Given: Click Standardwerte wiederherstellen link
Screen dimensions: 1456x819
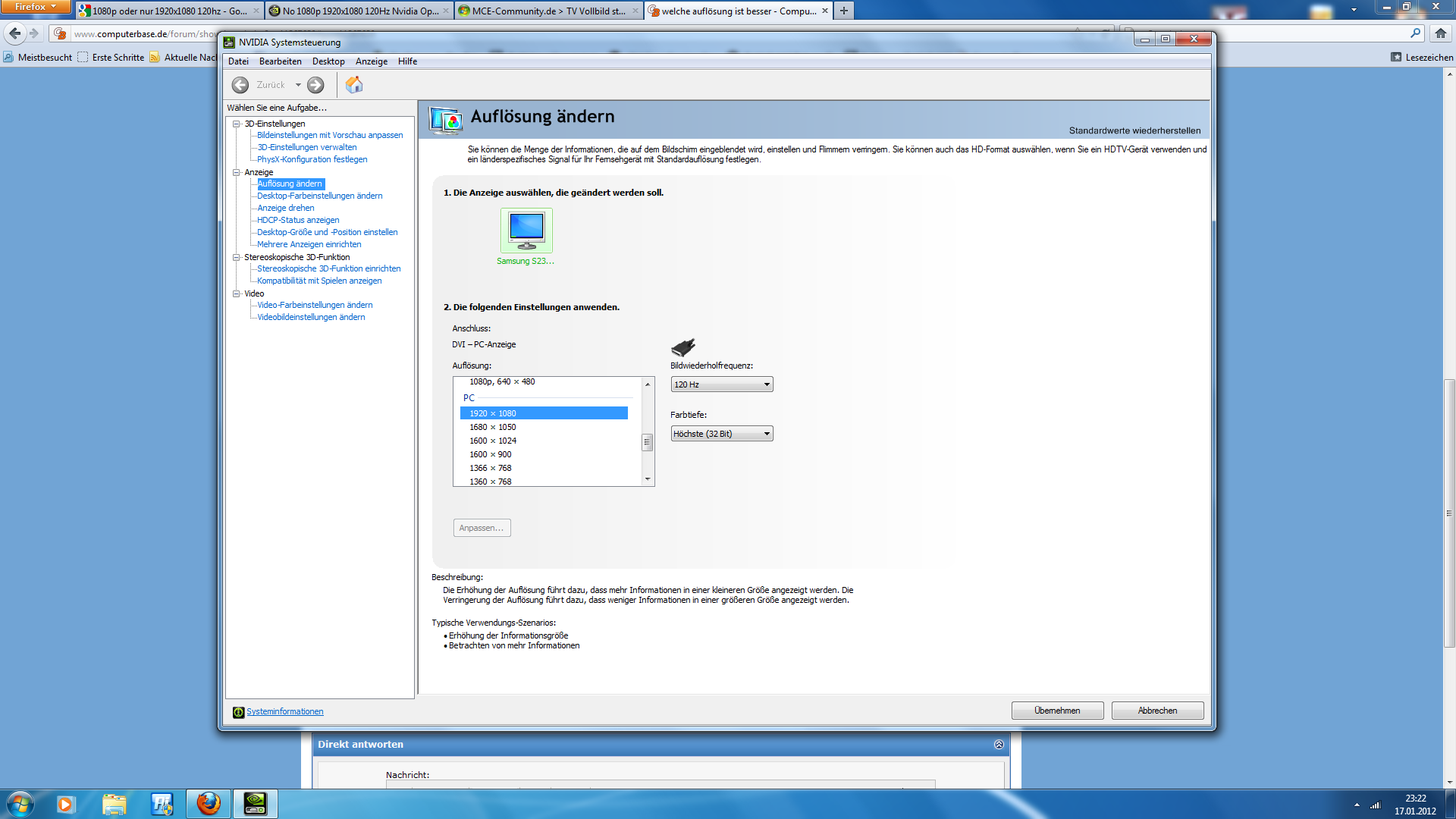Looking at the screenshot, I should [1134, 130].
